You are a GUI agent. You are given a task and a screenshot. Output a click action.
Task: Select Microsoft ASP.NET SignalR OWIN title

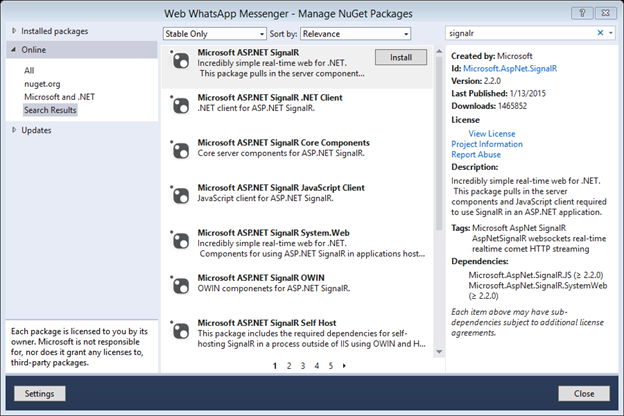click(x=261, y=277)
